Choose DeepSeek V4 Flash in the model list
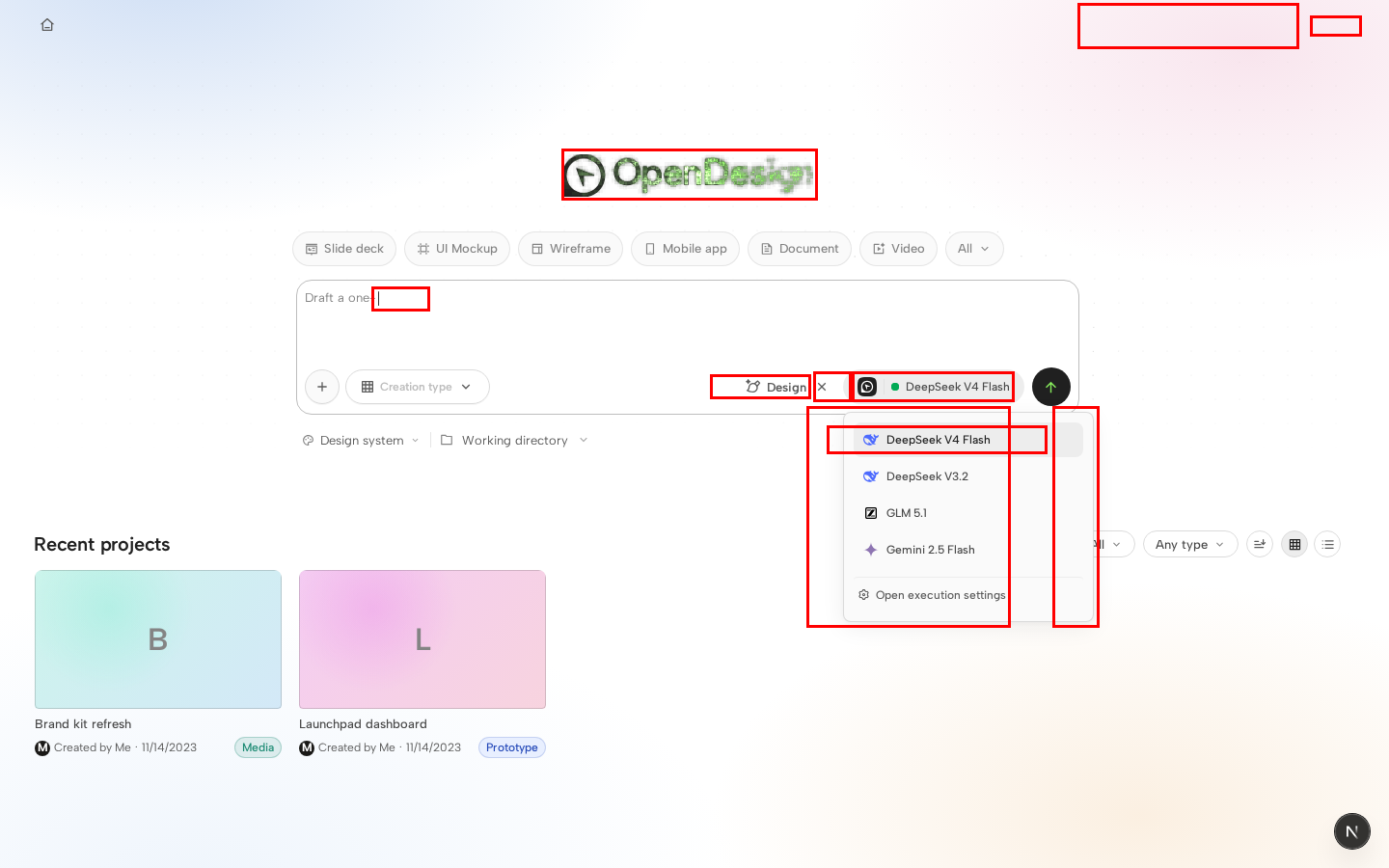The width and height of the screenshot is (1389, 868). coord(967,440)
